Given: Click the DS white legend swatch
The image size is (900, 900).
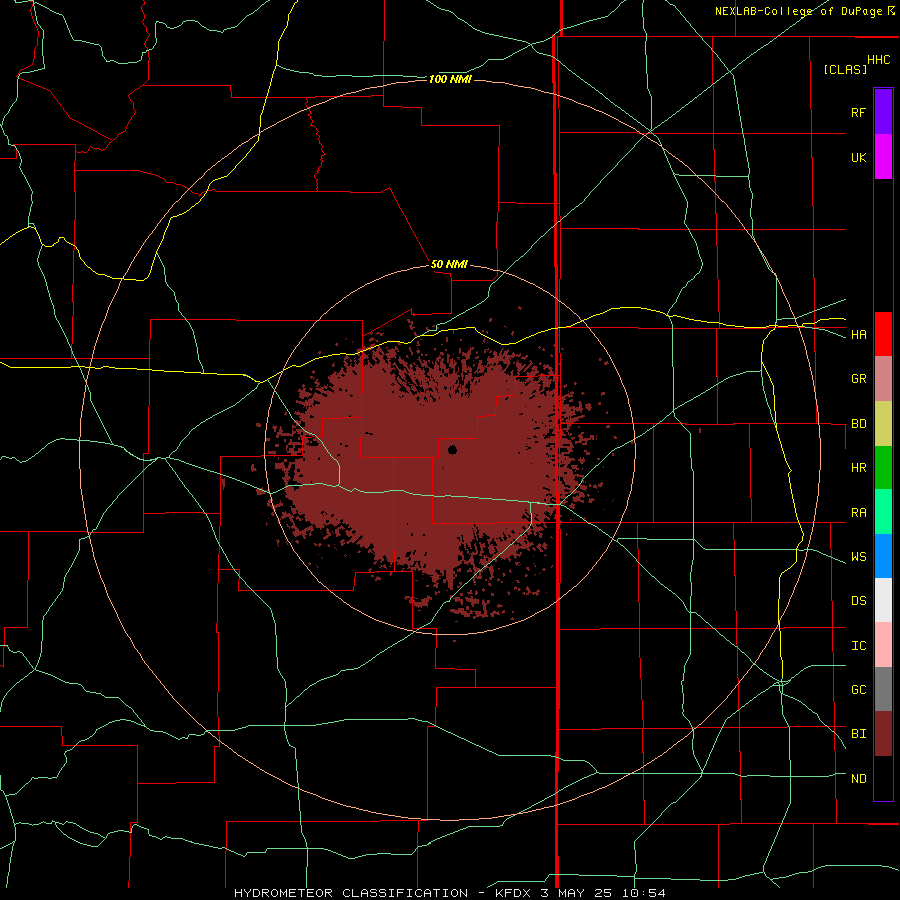Looking at the screenshot, I should click(883, 600).
